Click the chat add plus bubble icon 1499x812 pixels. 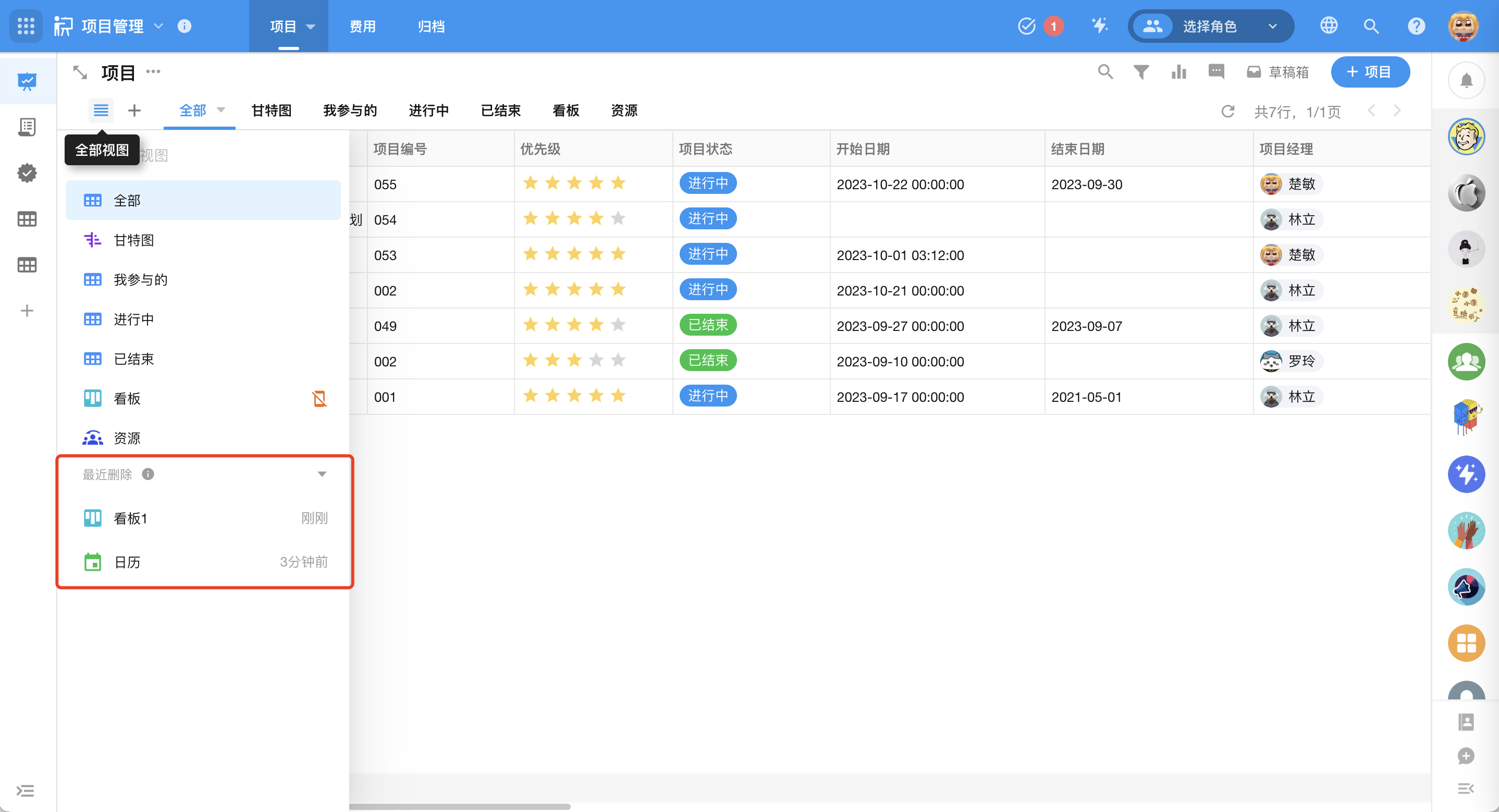coord(1466,756)
